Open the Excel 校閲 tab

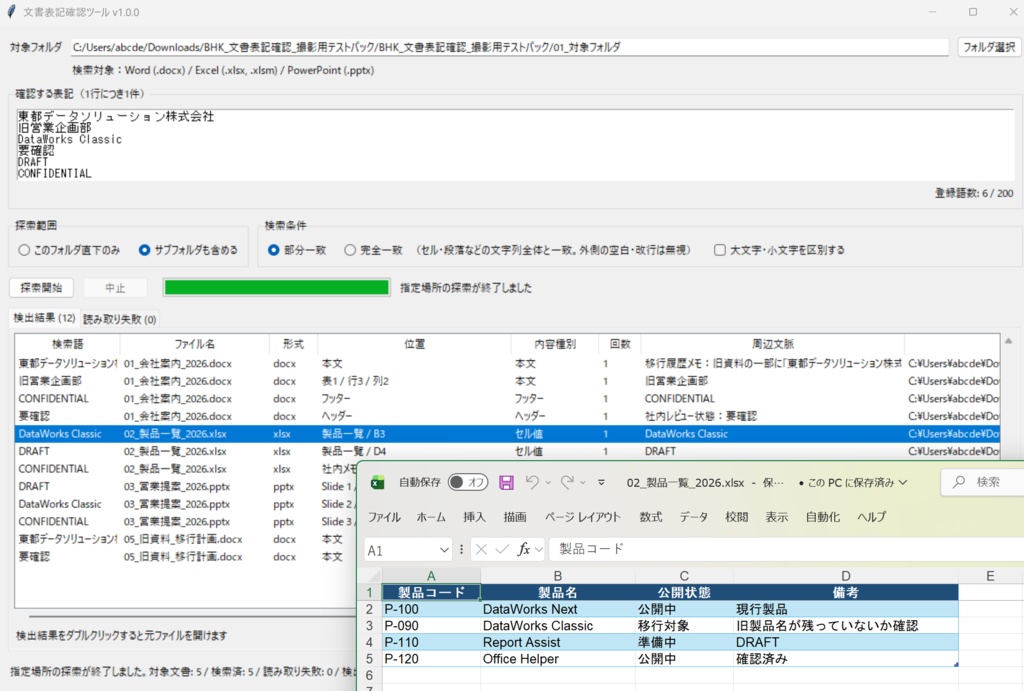[736, 517]
